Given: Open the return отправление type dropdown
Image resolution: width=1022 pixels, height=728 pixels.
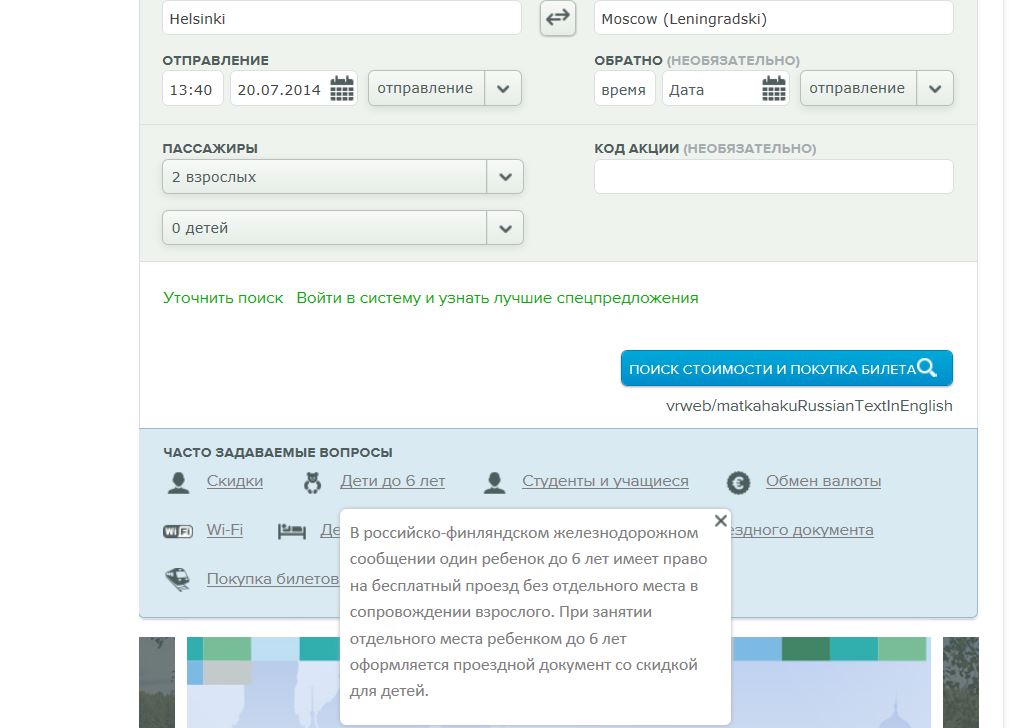Looking at the screenshot, I should [934, 88].
